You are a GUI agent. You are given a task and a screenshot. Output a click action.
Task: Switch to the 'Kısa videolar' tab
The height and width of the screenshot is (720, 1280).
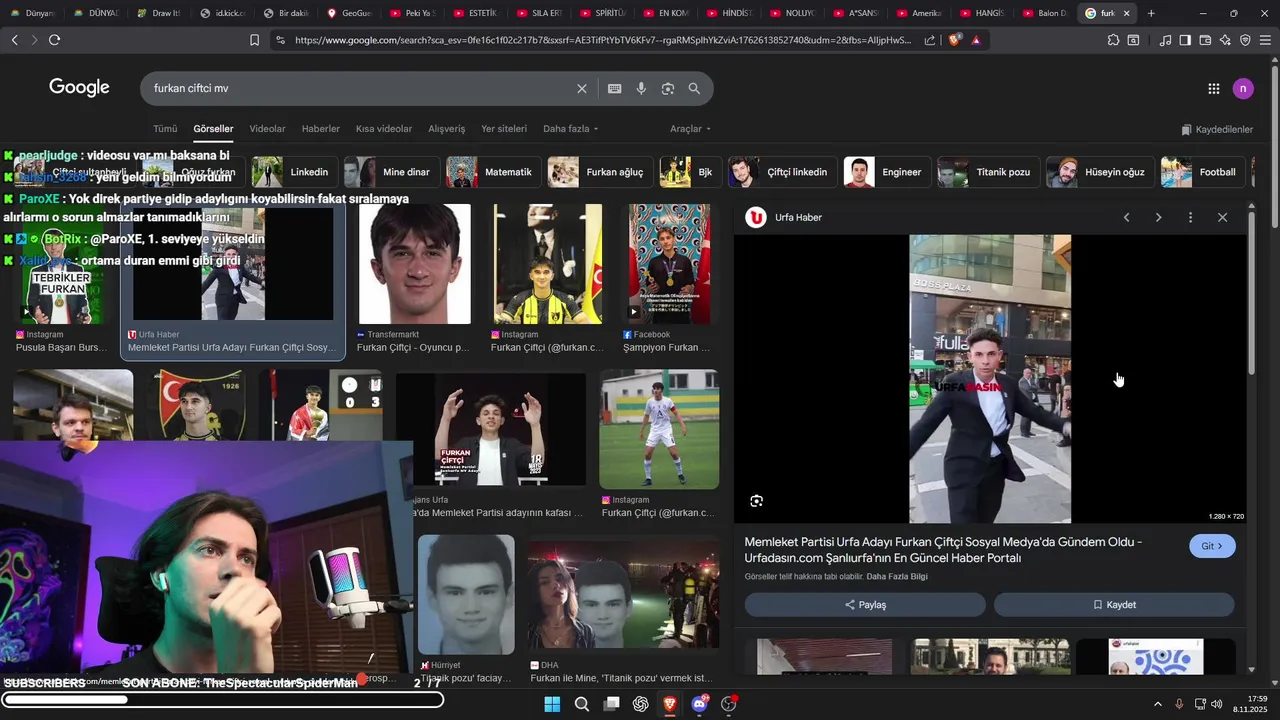tap(384, 129)
